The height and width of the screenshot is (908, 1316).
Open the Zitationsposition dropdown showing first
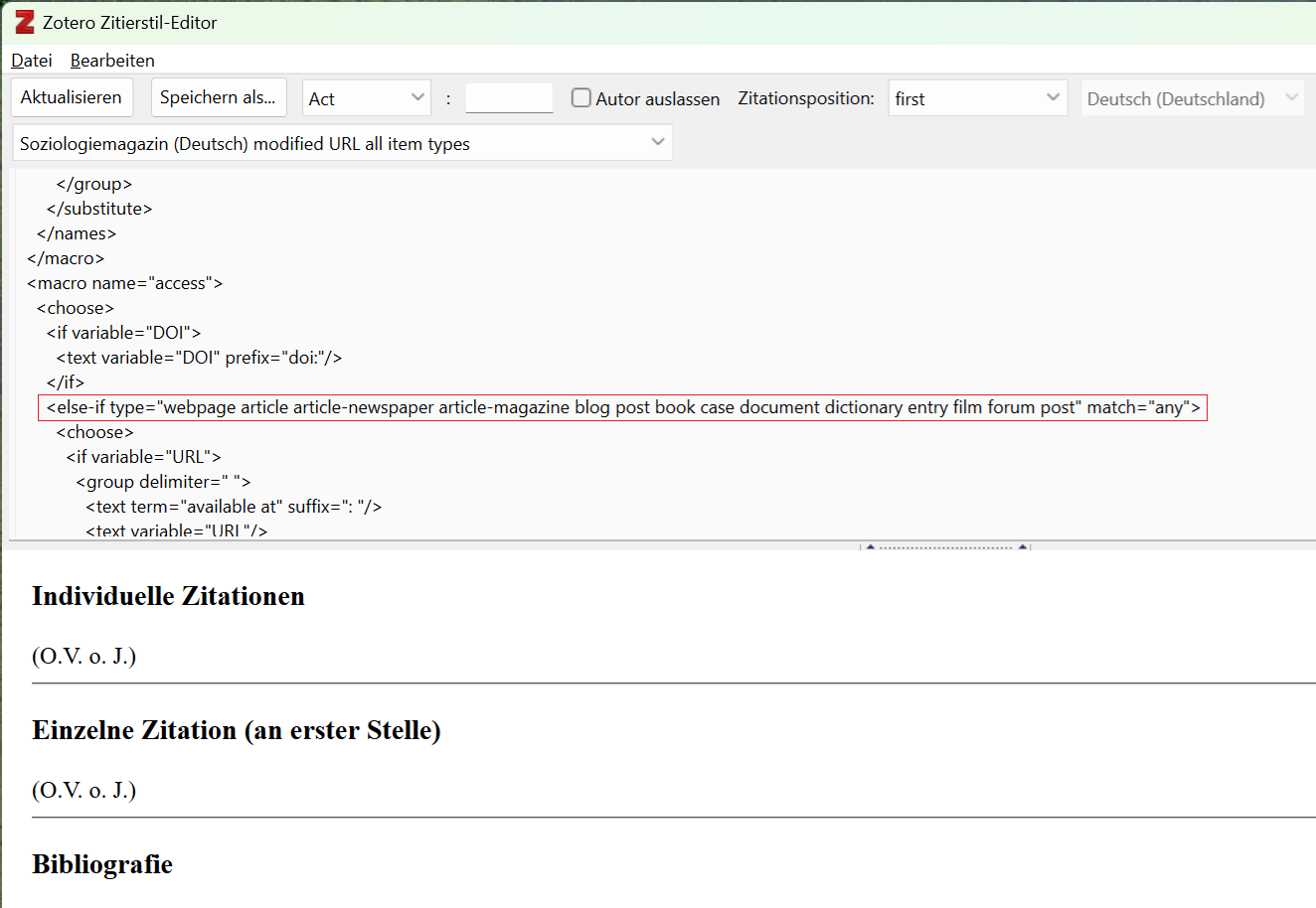[x=978, y=98]
